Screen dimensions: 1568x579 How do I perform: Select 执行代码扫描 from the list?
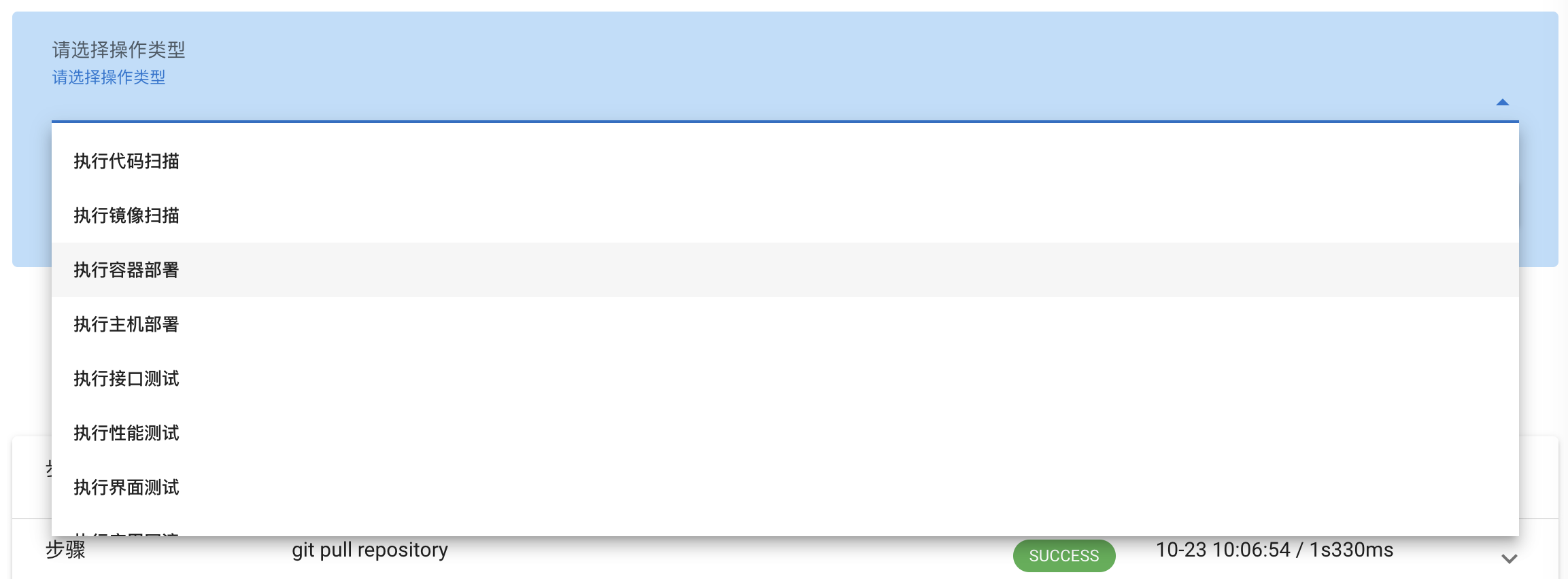pyautogui.click(x=126, y=161)
